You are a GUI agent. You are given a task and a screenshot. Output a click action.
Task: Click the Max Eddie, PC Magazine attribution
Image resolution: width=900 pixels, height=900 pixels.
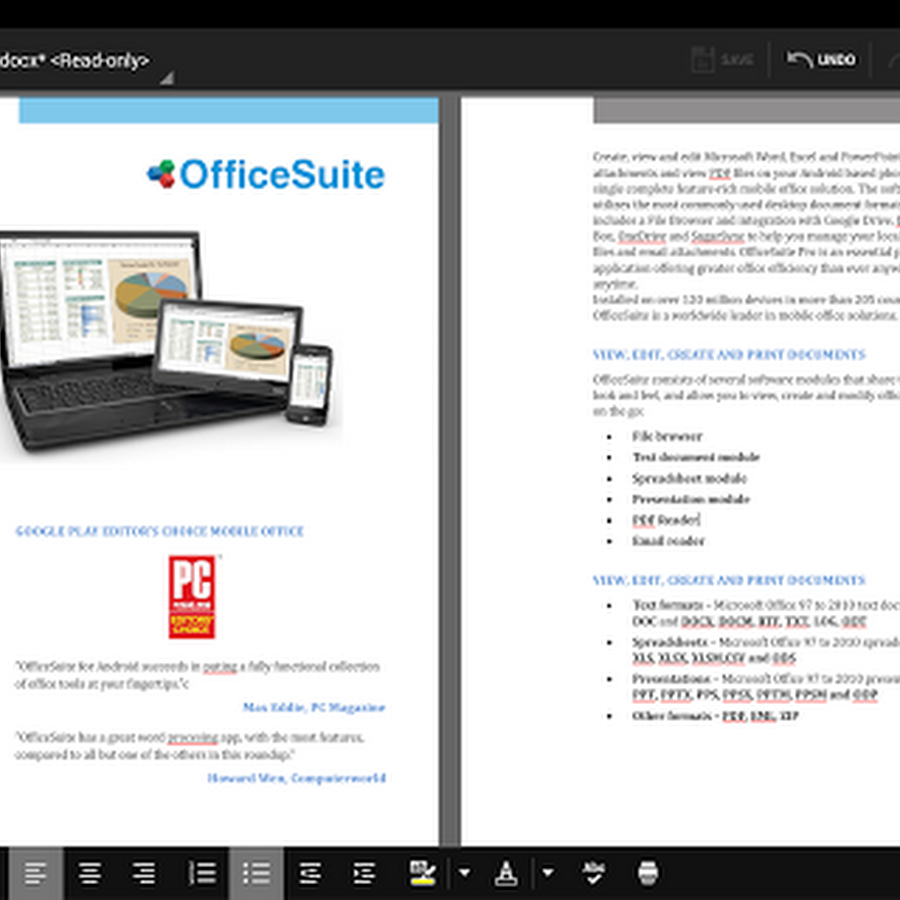click(x=313, y=707)
